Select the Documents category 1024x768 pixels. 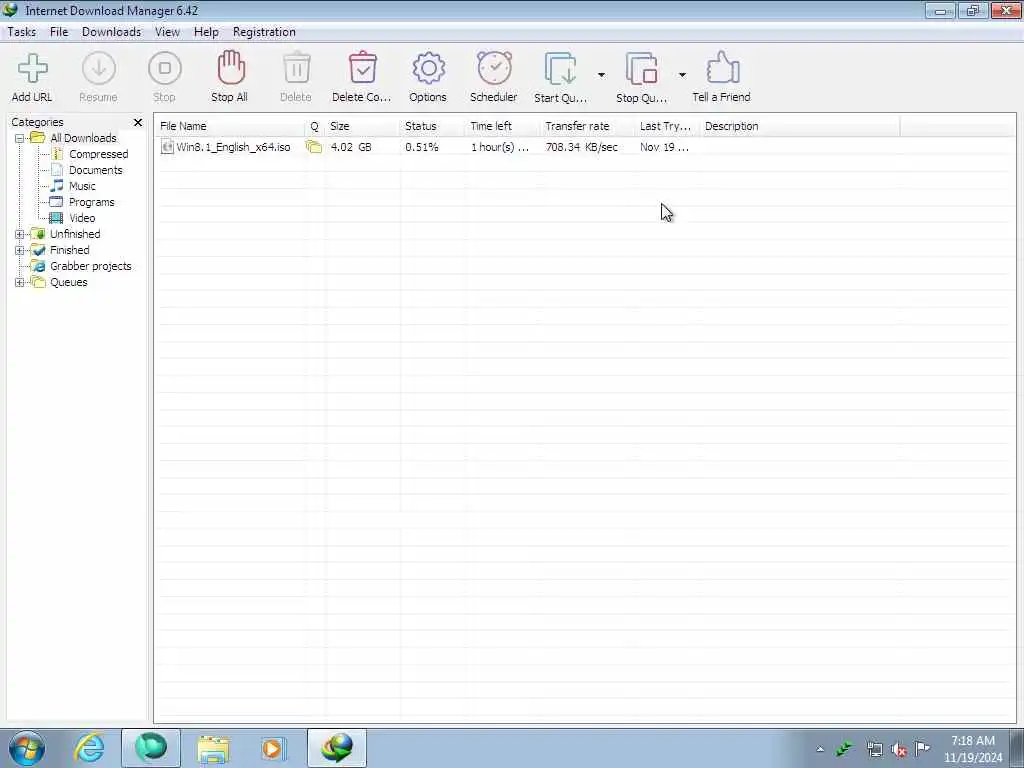[x=95, y=170]
